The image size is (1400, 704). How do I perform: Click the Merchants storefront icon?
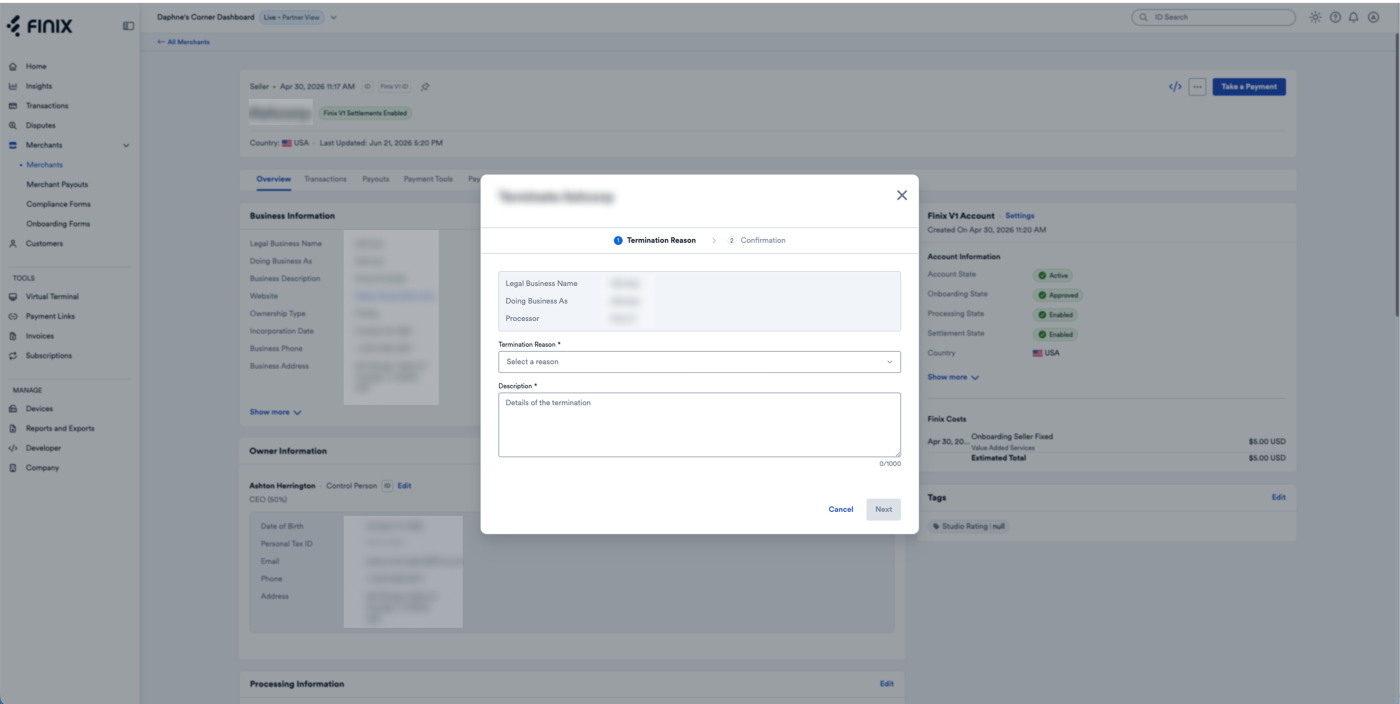pyautogui.click(x=13, y=145)
